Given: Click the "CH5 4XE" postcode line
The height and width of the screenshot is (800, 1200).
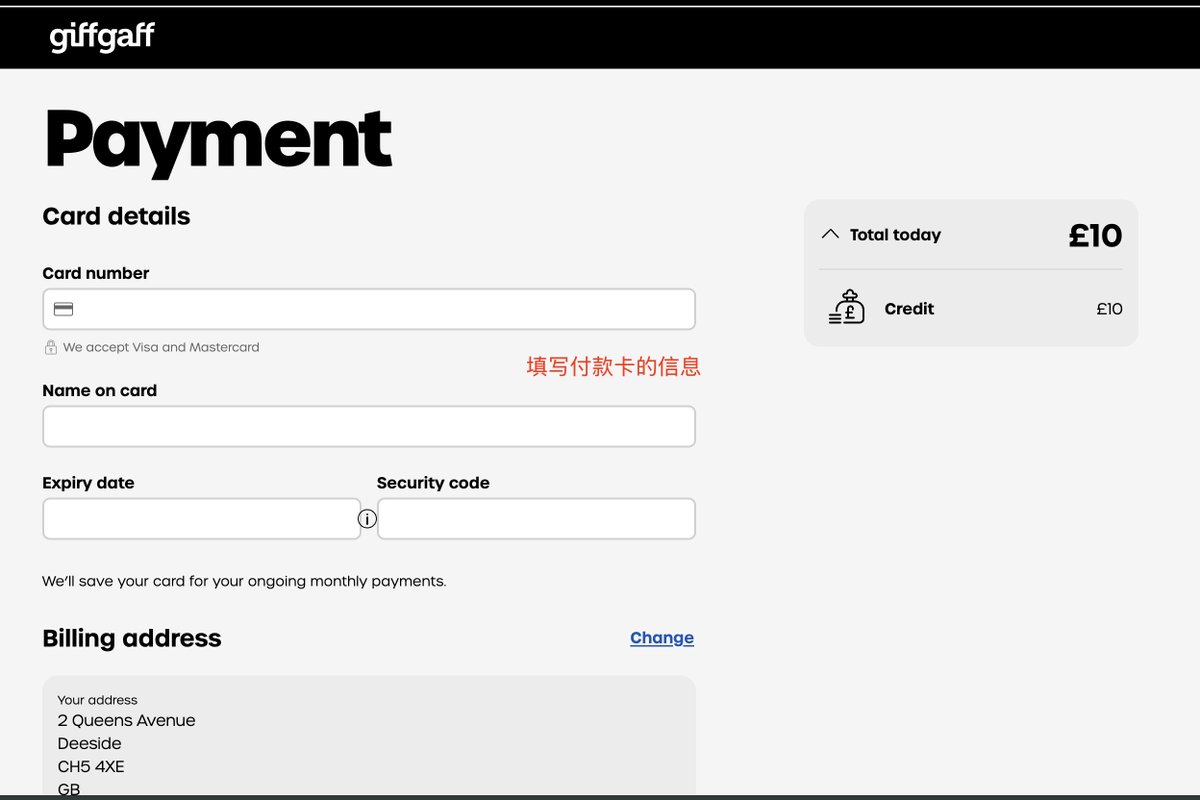Looking at the screenshot, I should click(x=91, y=767).
